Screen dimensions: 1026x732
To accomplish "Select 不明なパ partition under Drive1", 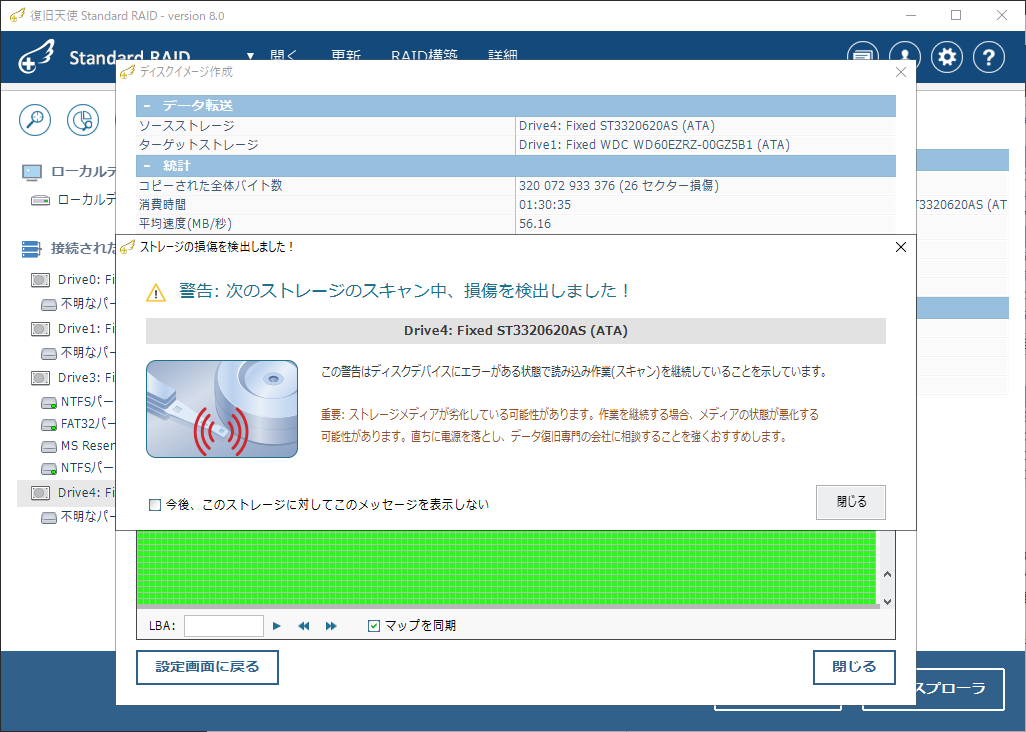I will 78,353.
